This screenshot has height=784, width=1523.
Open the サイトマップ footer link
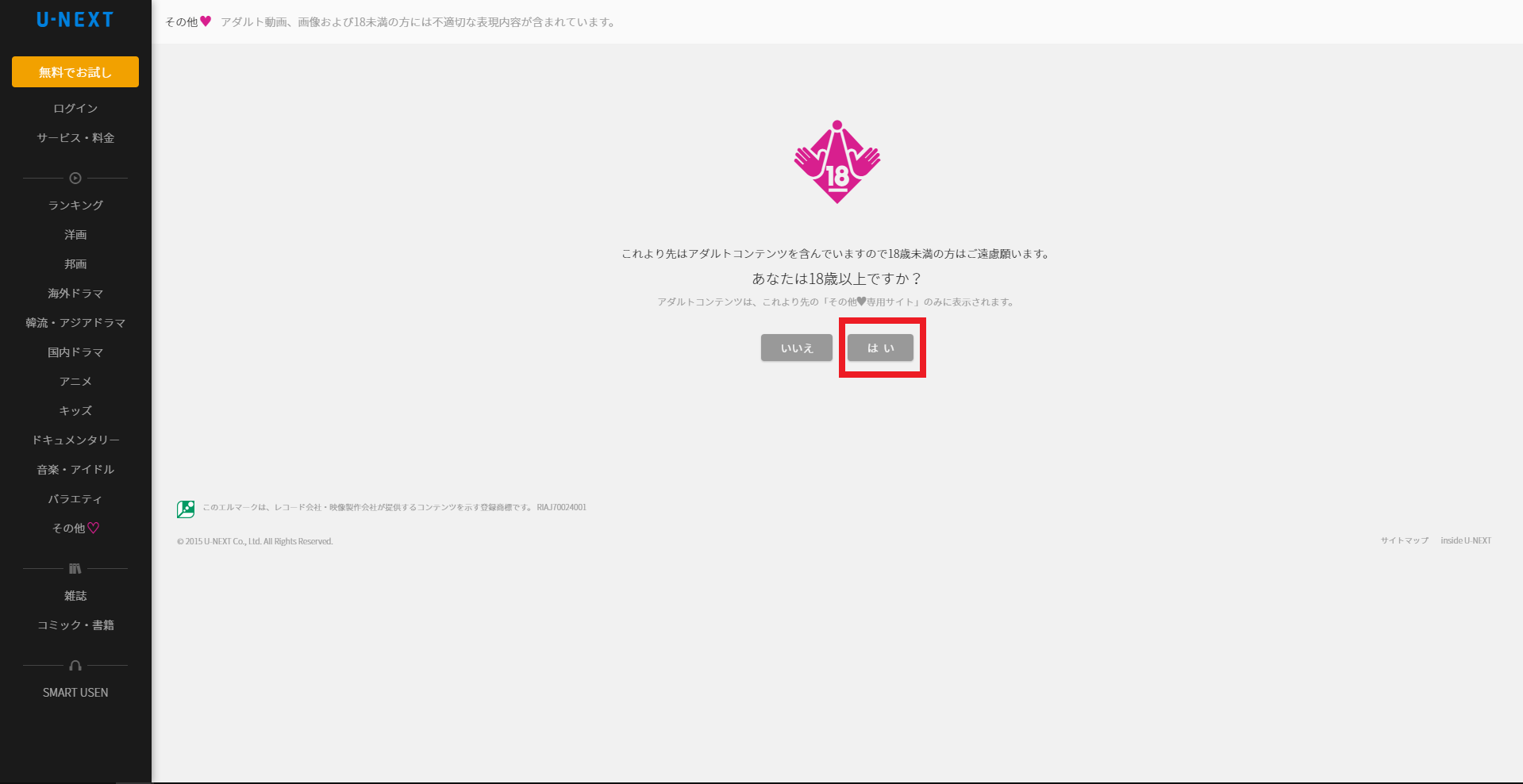click(1404, 541)
